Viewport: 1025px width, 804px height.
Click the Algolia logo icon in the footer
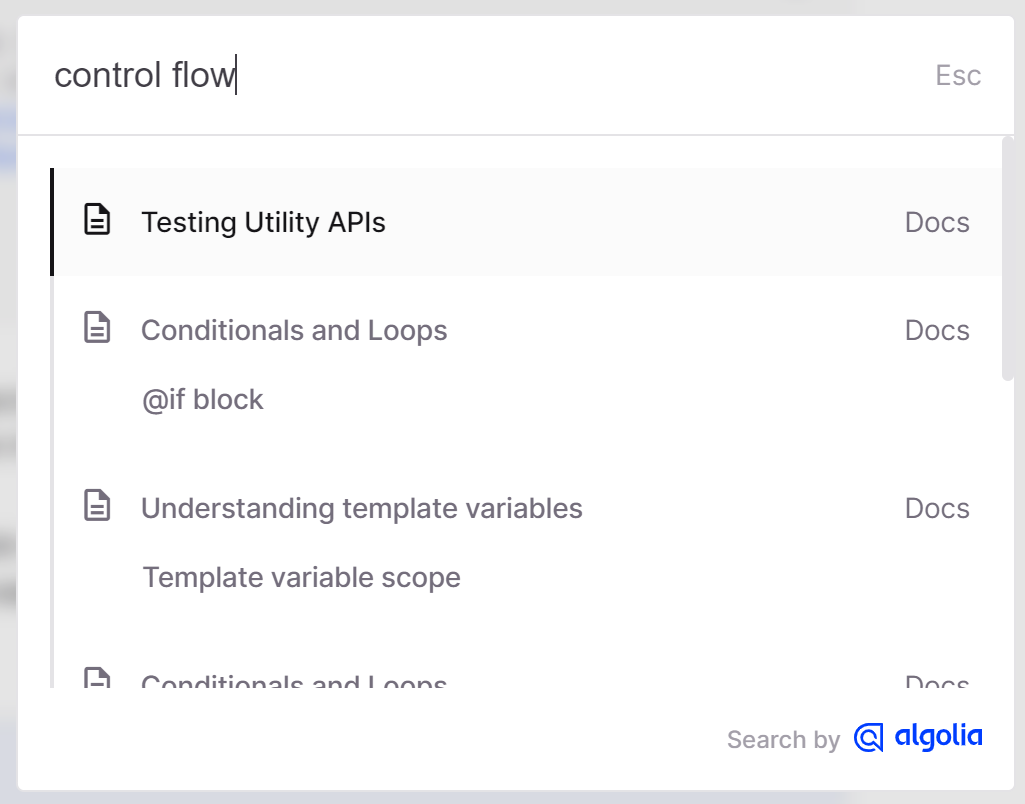pos(865,738)
